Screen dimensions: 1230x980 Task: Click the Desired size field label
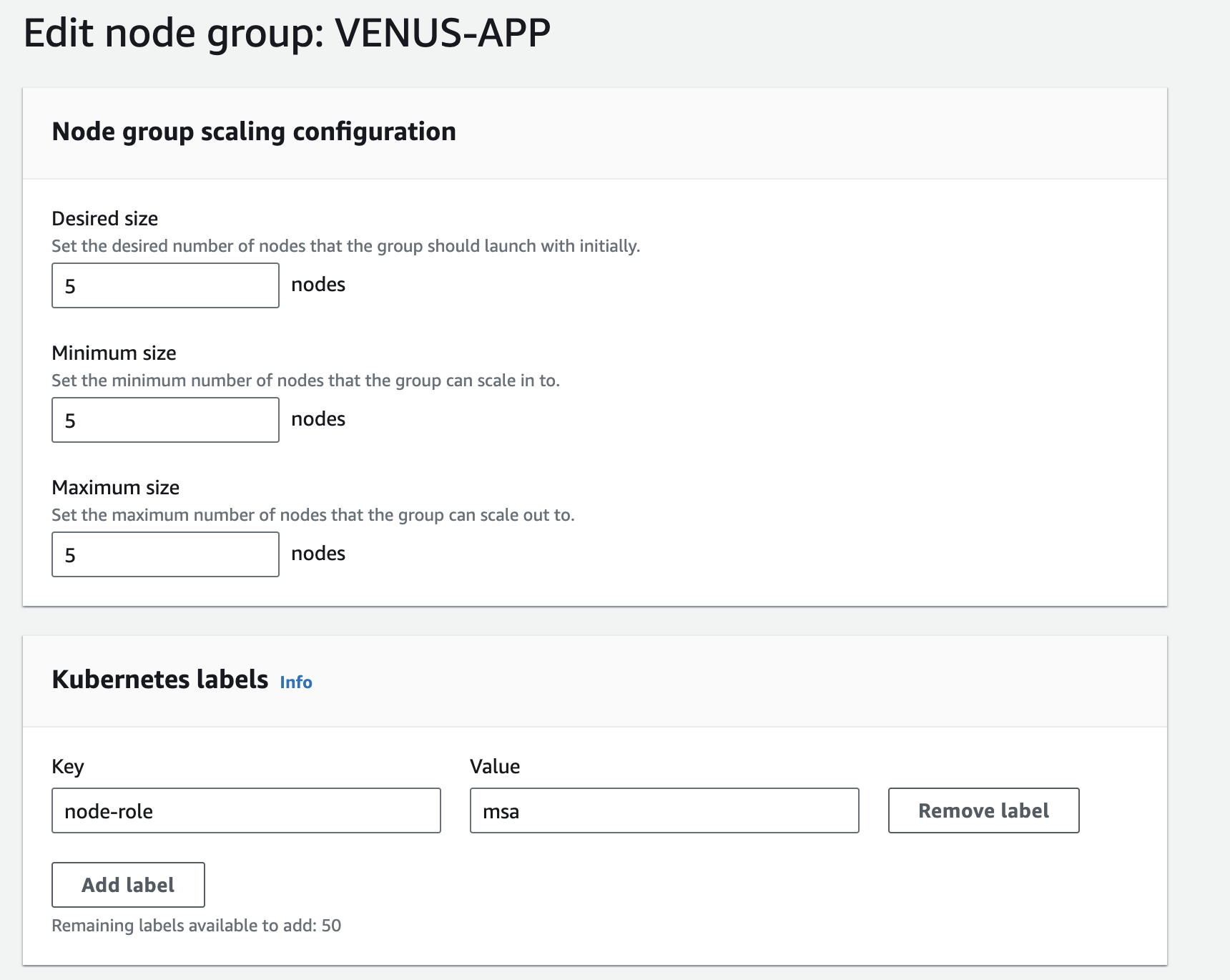click(x=105, y=218)
